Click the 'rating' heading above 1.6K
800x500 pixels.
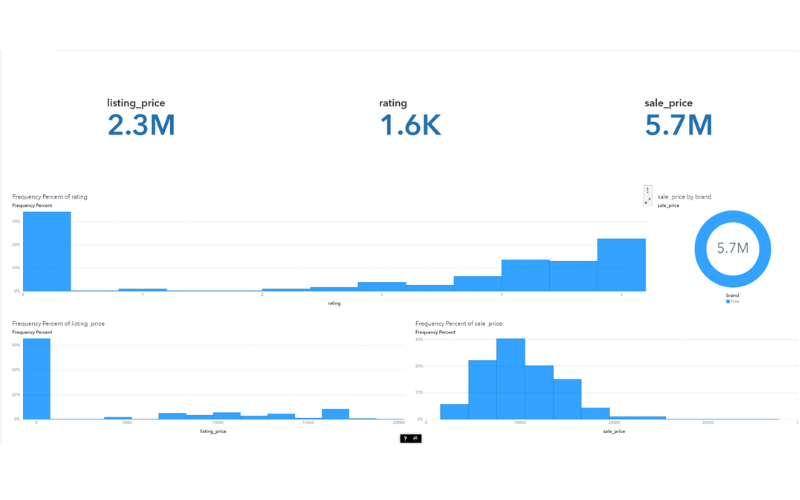click(x=393, y=103)
